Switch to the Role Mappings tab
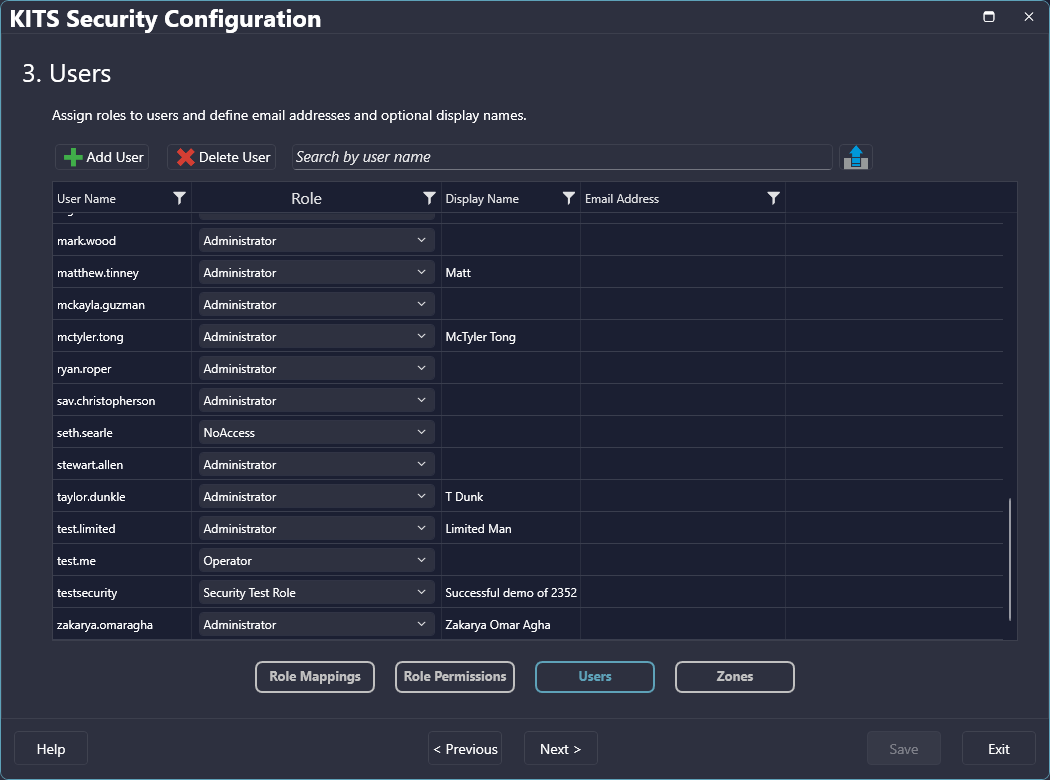 pos(314,677)
